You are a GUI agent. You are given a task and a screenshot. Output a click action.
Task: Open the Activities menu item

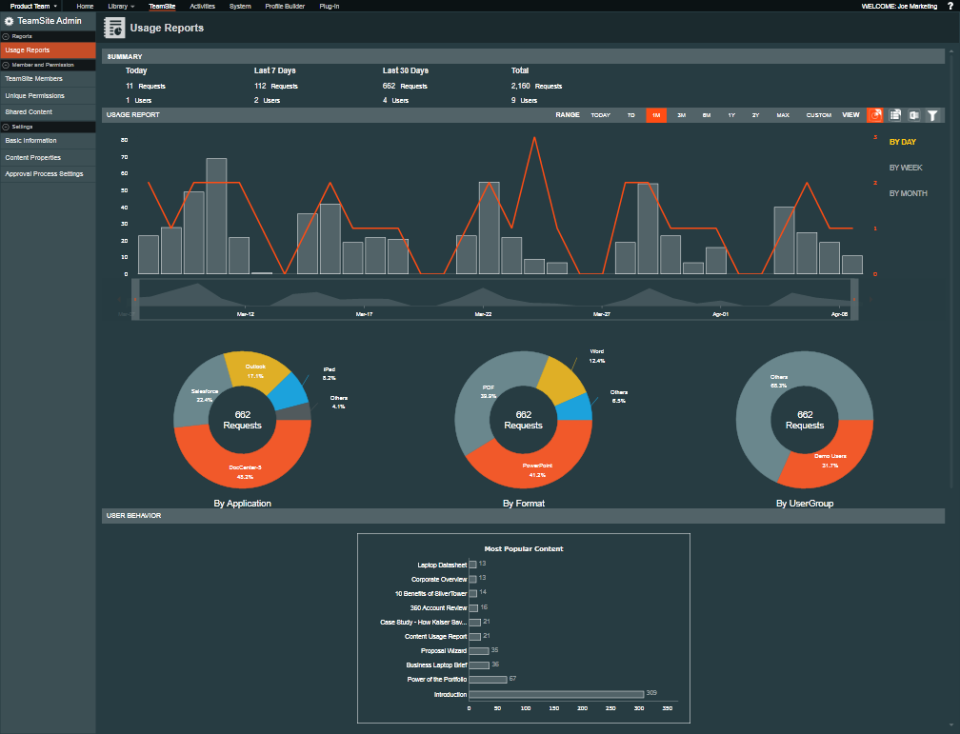pyautogui.click(x=202, y=6)
